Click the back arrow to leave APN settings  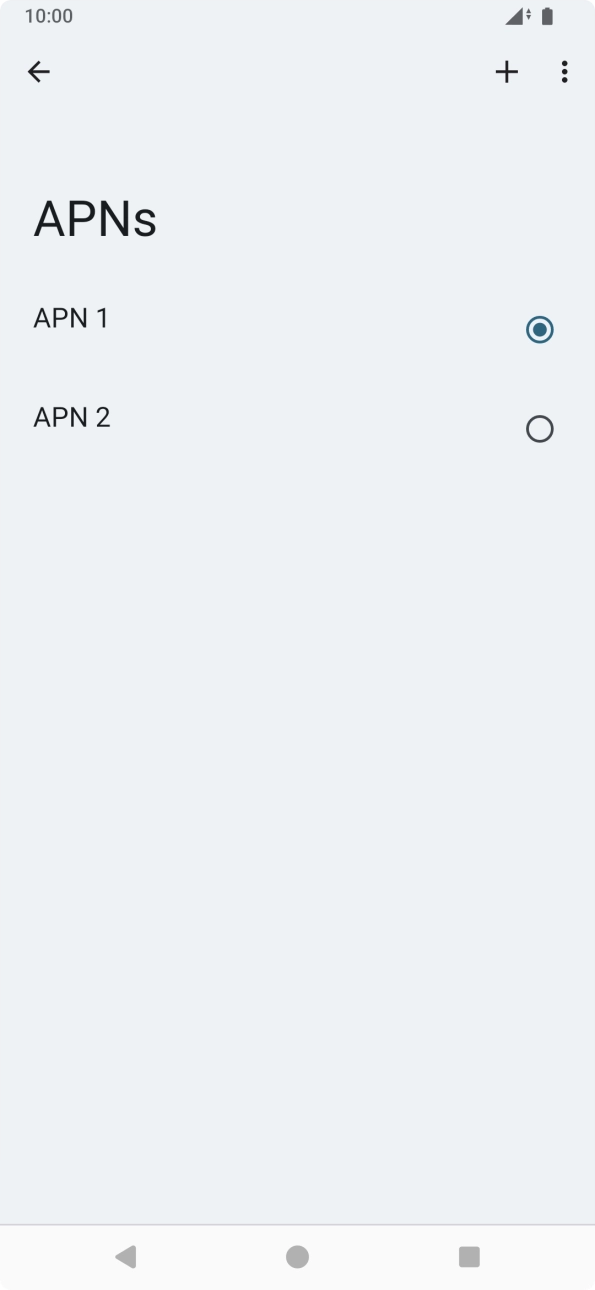[38, 71]
